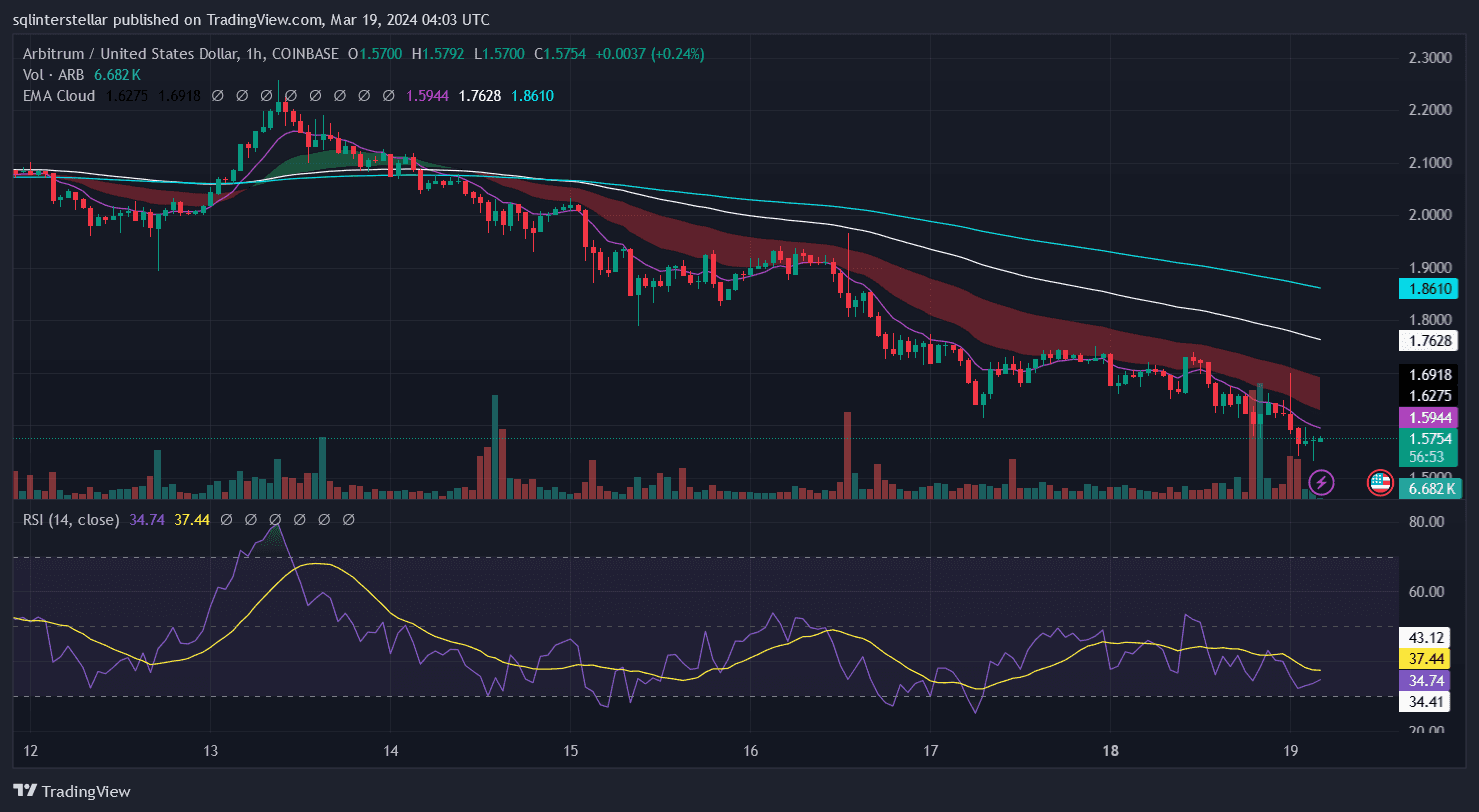The width and height of the screenshot is (1479, 812).
Task: Click the 2.3000 price scale label
Action: point(1430,58)
